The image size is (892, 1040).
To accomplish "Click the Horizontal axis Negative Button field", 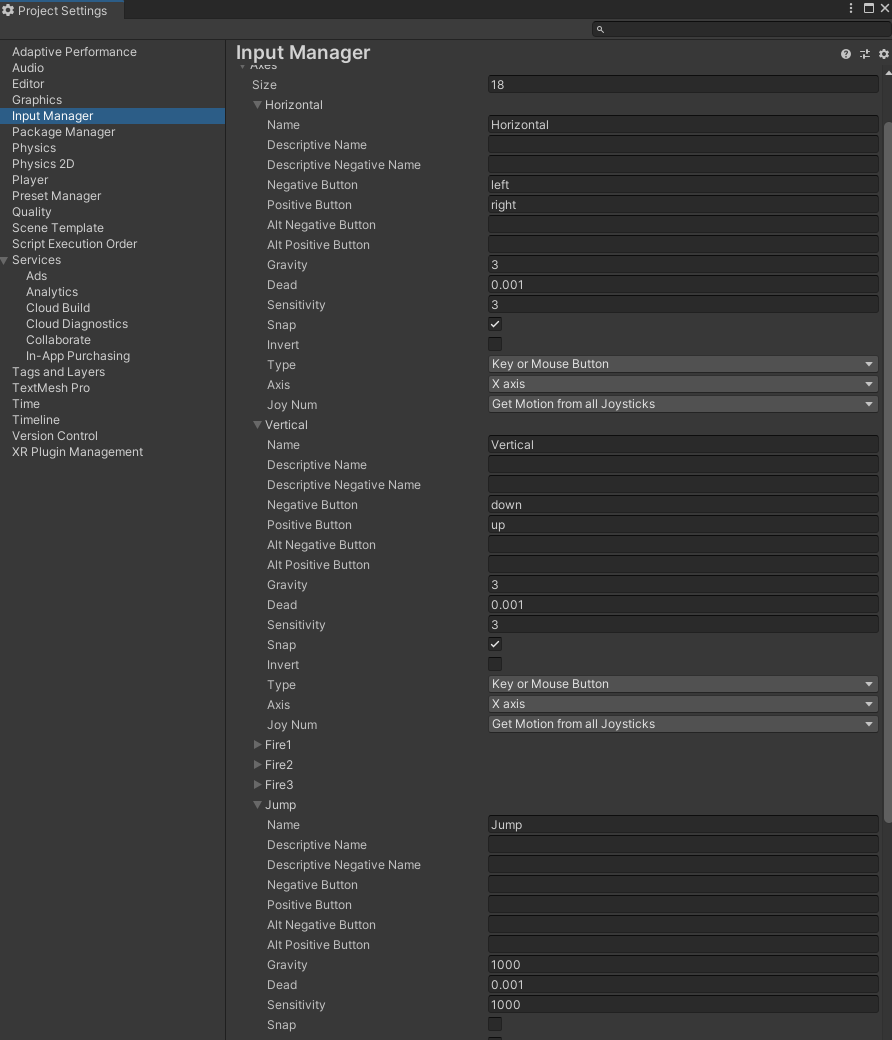I will click(683, 185).
